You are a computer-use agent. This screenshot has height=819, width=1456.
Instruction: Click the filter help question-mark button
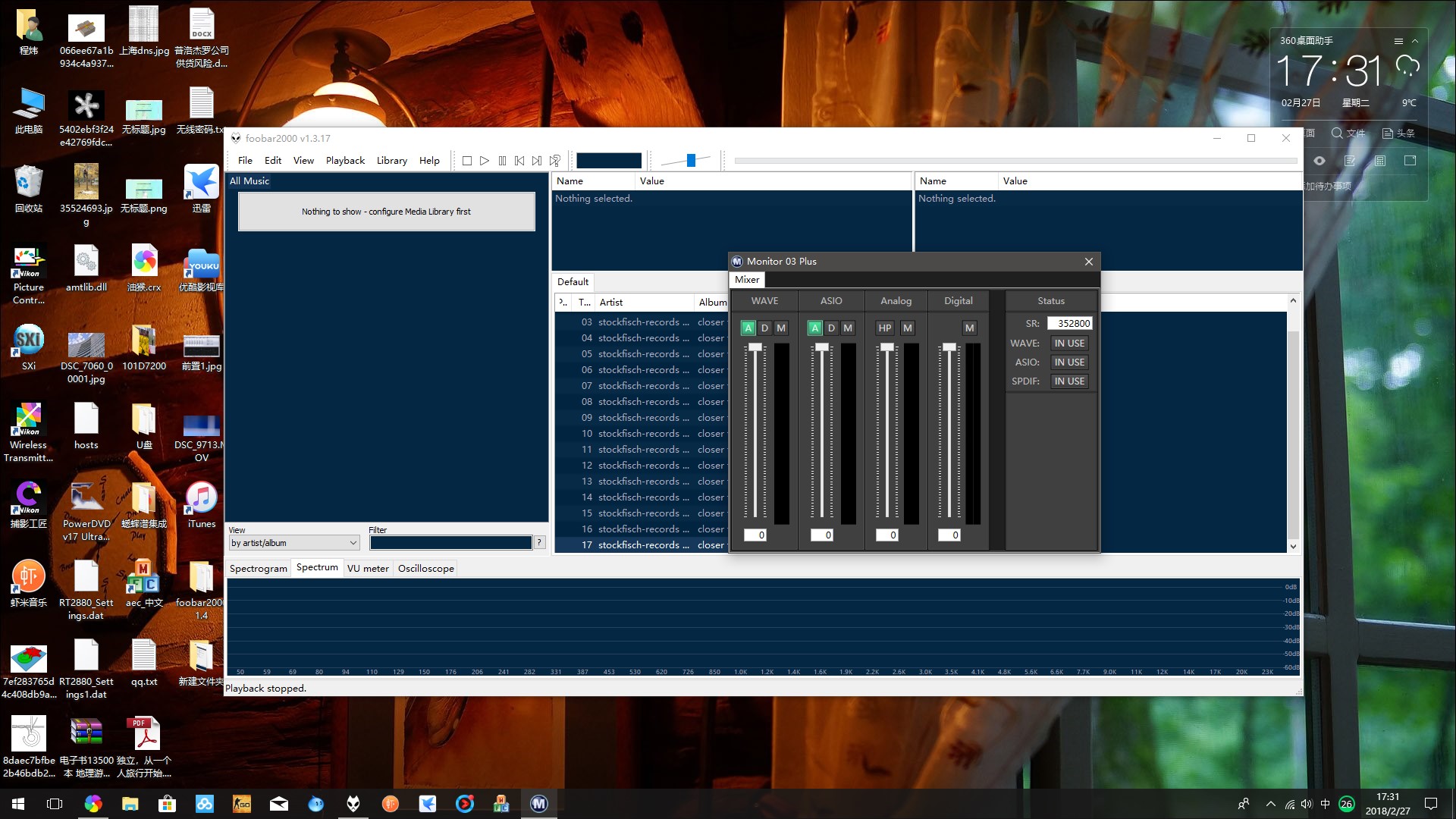pos(539,542)
